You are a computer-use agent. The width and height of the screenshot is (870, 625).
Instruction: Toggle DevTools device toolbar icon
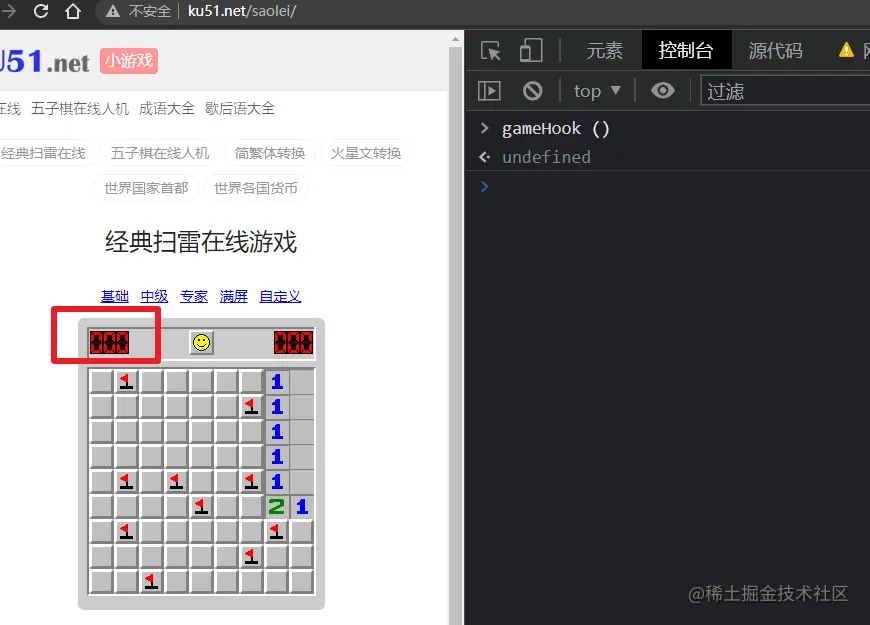click(531, 51)
